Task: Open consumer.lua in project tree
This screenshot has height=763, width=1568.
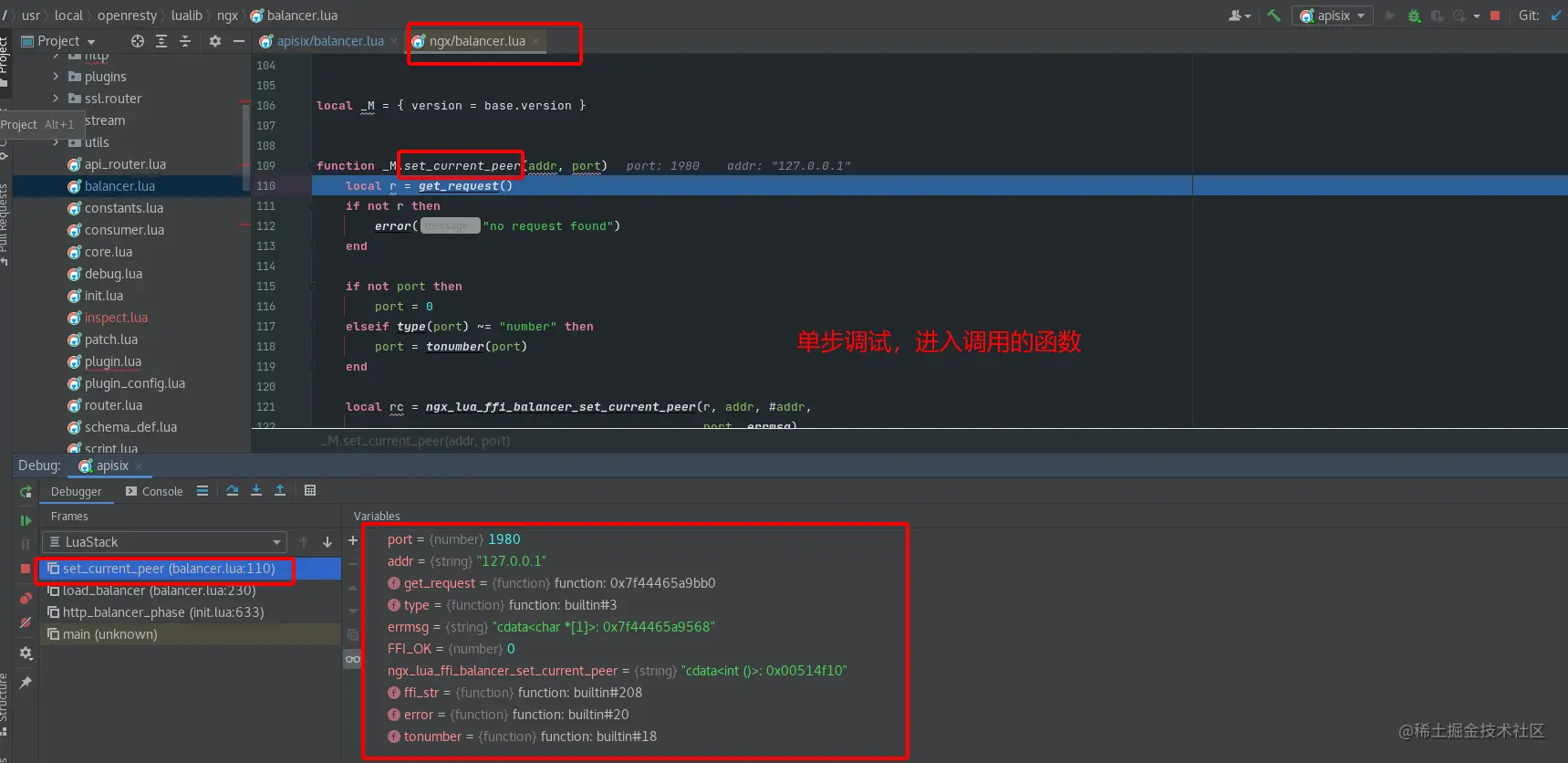Action: 124,230
